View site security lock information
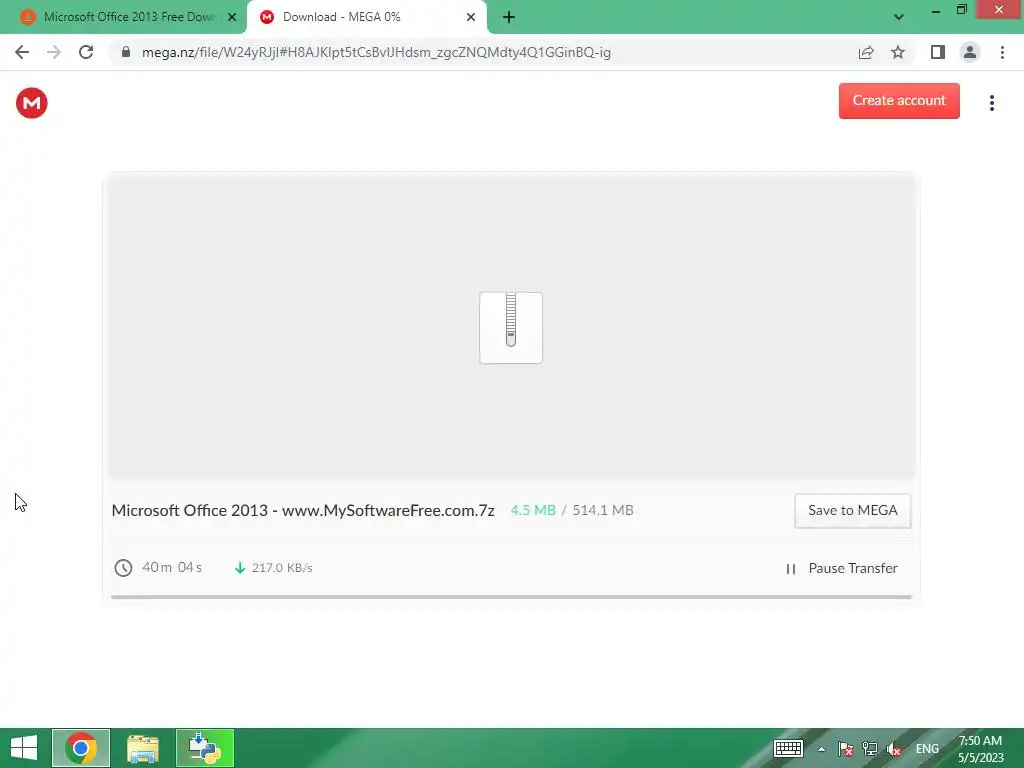 [126, 52]
